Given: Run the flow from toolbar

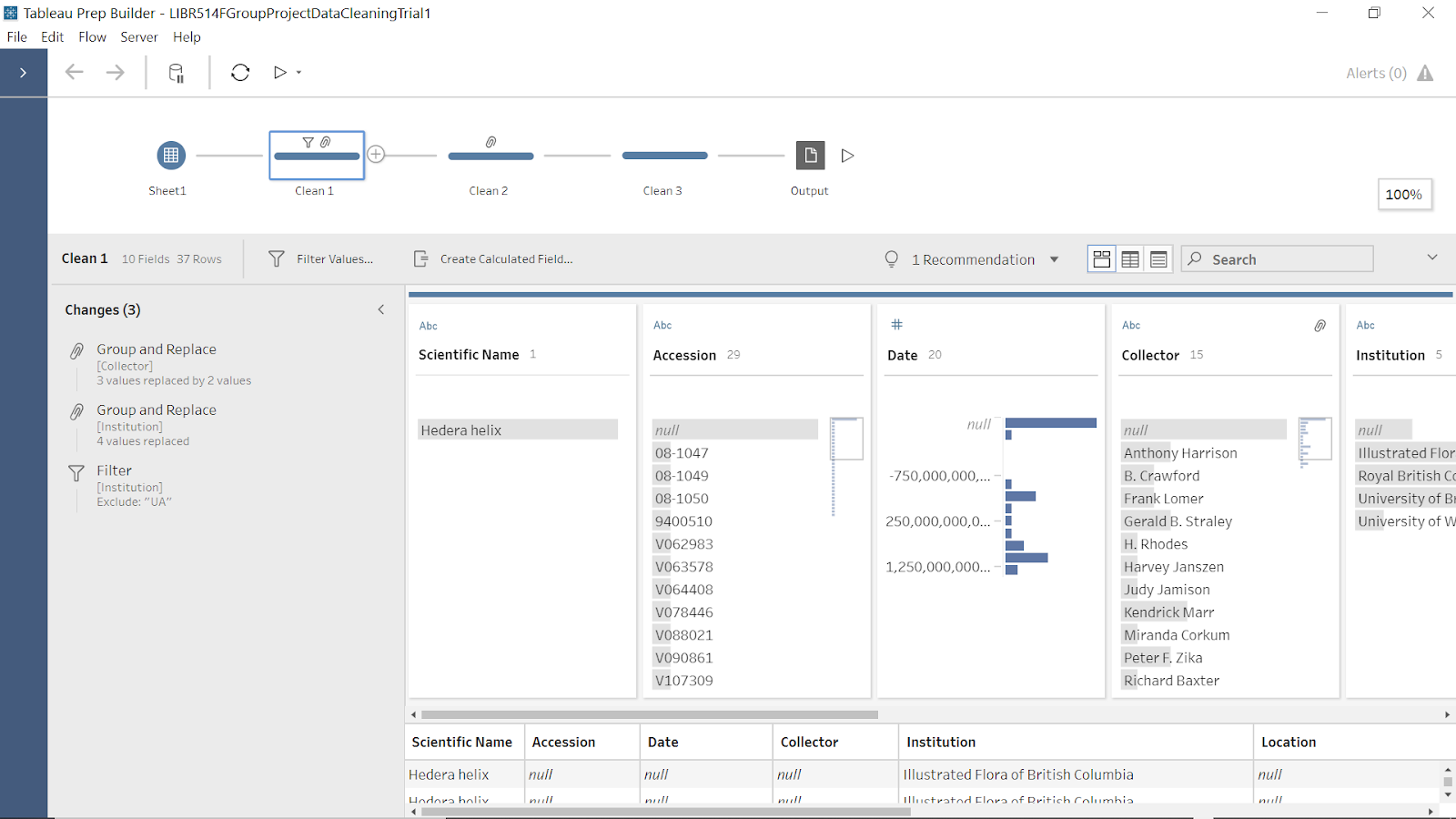Looking at the screenshot, I should point(280,73).
